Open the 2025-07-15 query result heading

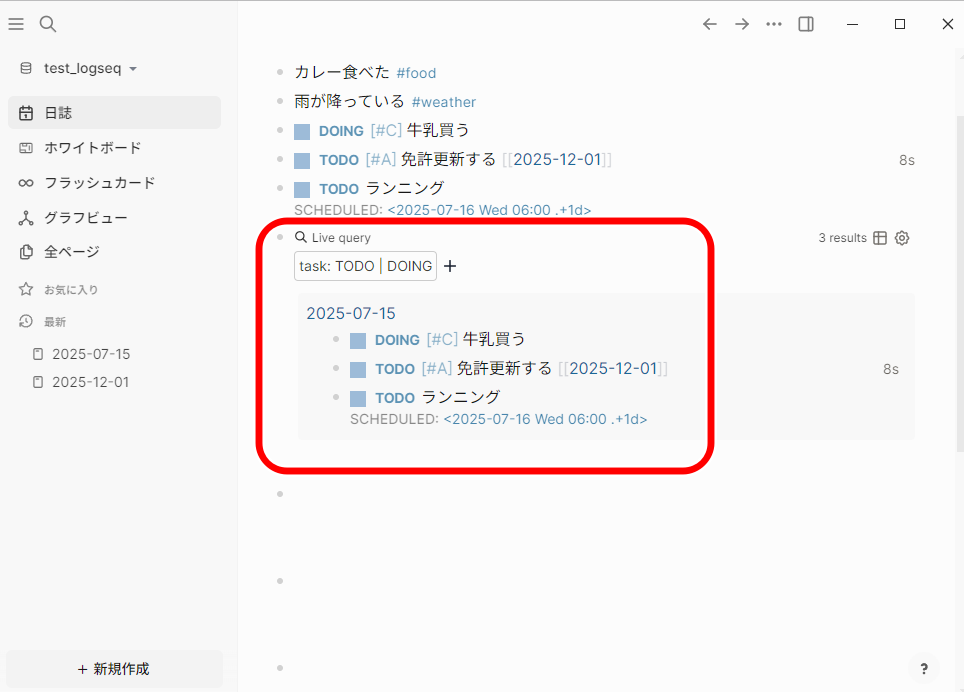(x=351, y=313)
